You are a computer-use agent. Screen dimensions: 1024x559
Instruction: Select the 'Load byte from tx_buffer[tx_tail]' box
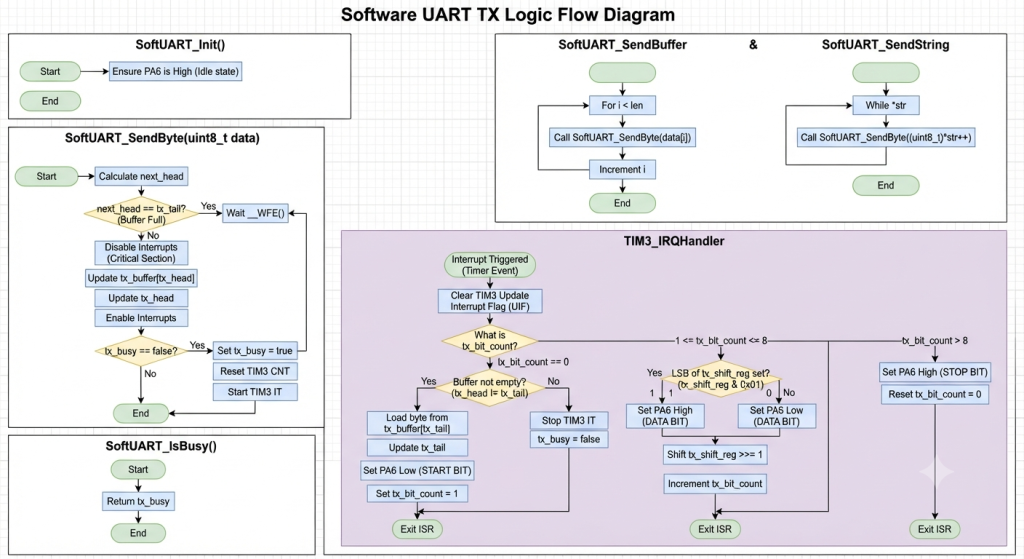pos(417,423)
